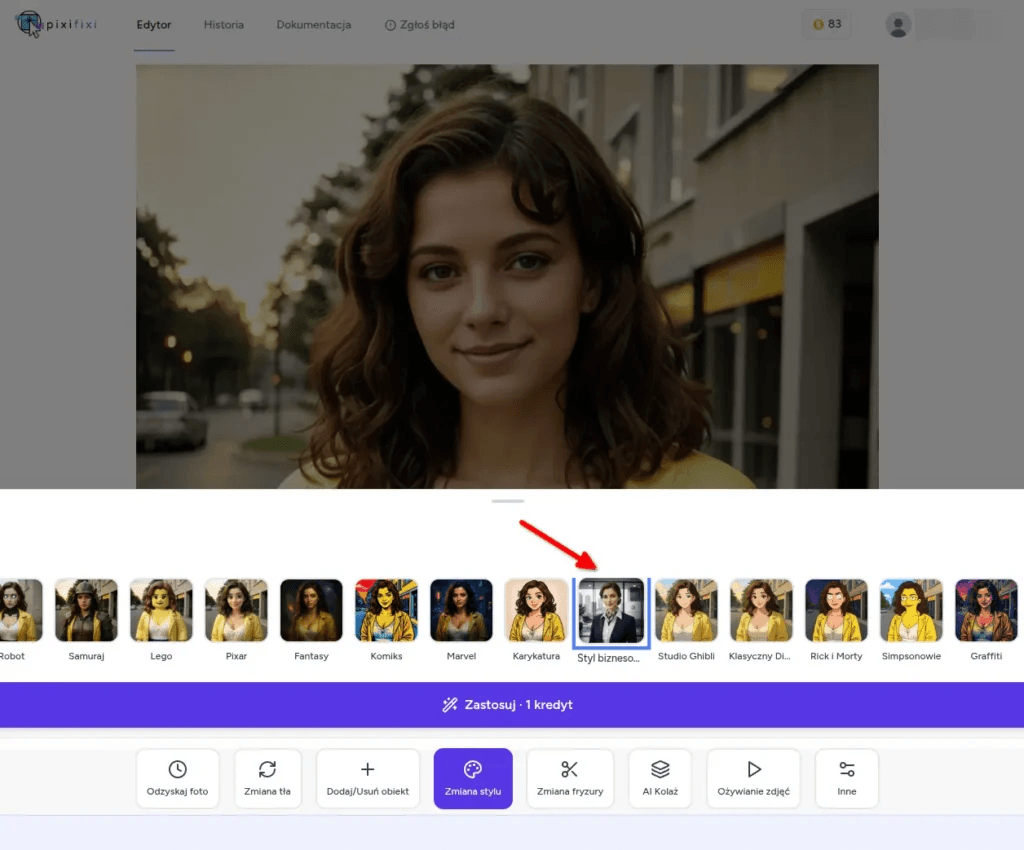Viewport: 1024px width, 850px height.
Task: Click Zastosuj to apply for 1 kredyt
Action: coord(512,704)
